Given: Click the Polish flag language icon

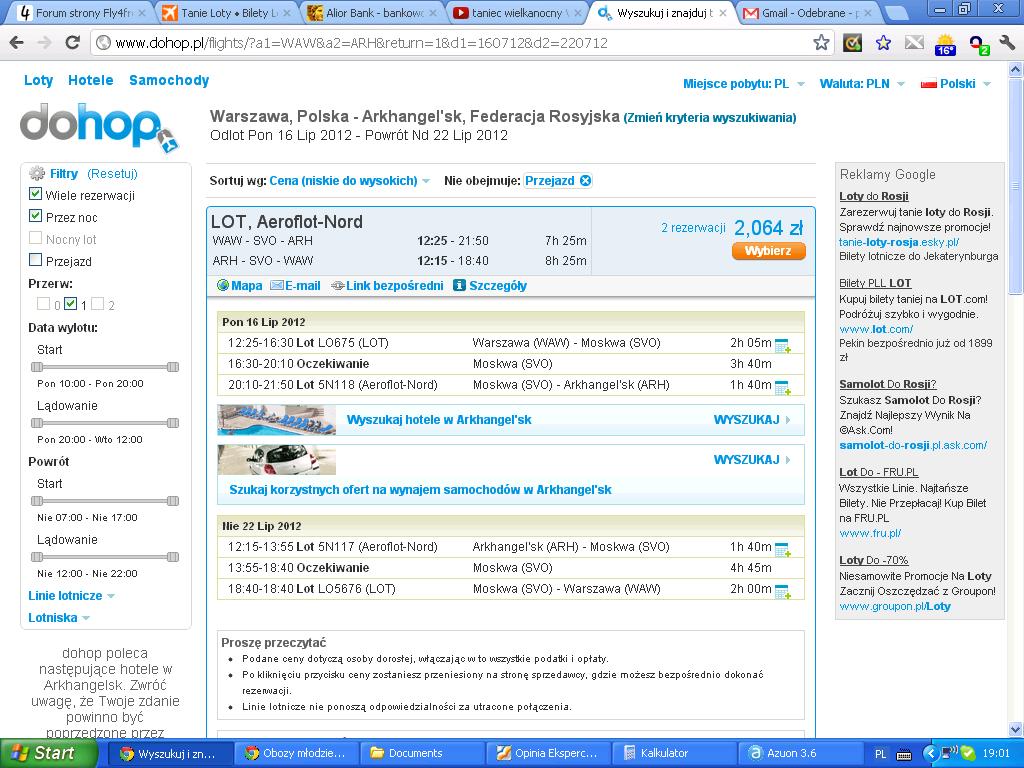Looking at the screenshot, I should [928, 84].
